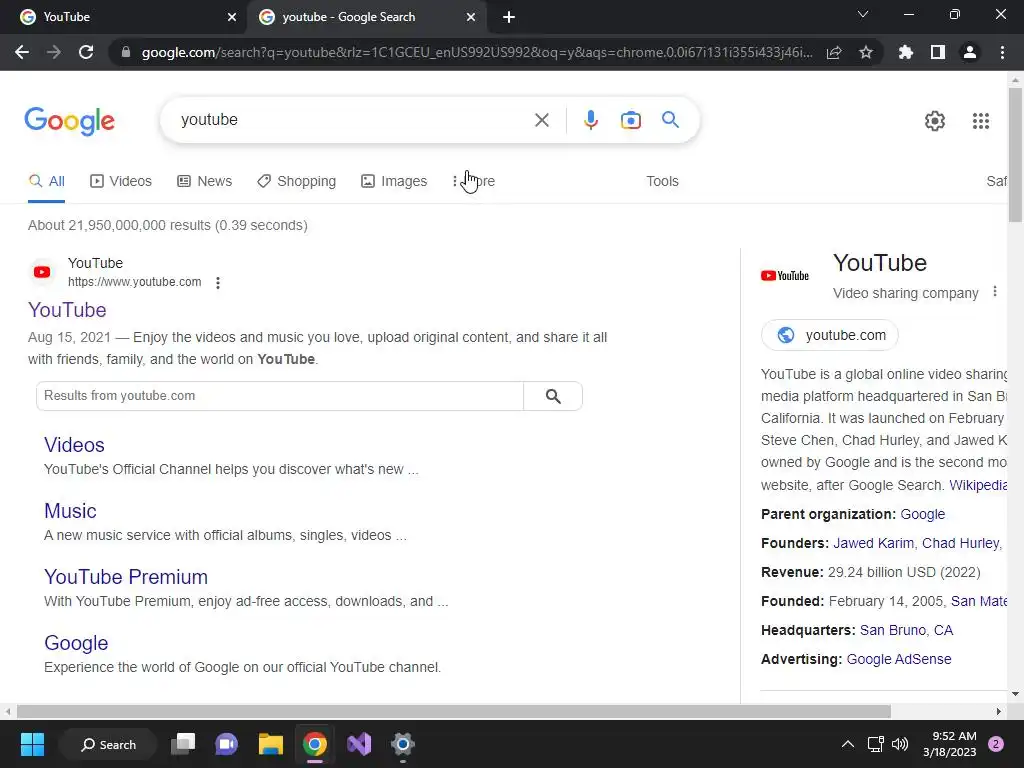Open the Music sitelink

70,511
